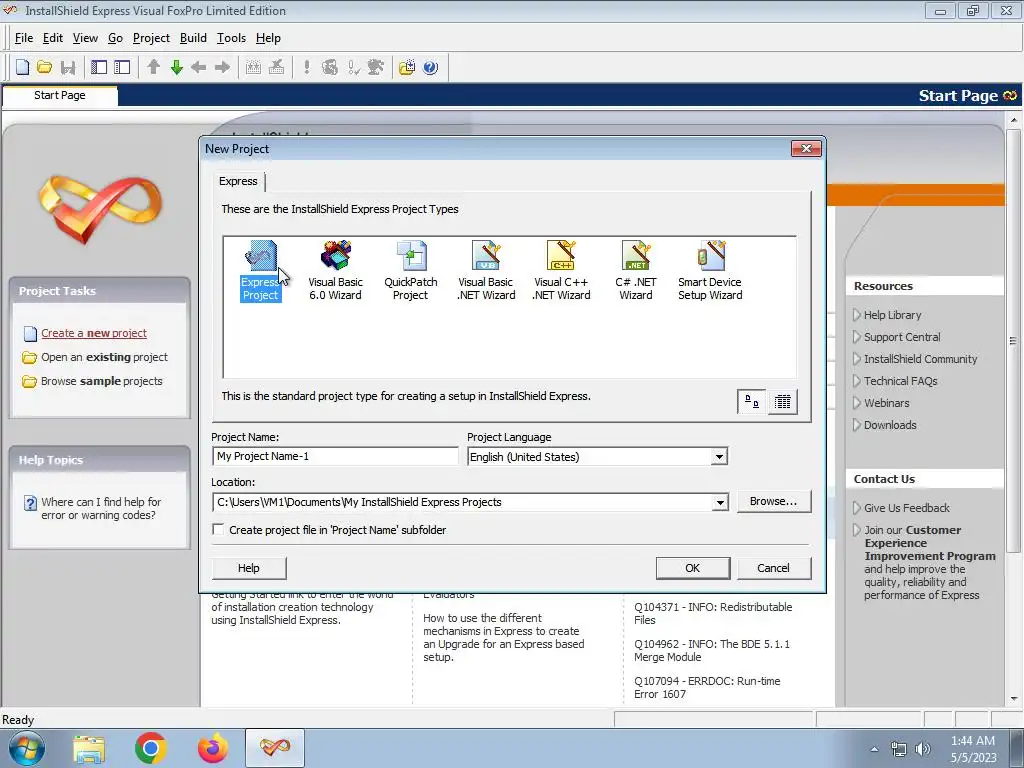Open the Help menu in menu bar
Screen dimensions: 1024x768
268,38
